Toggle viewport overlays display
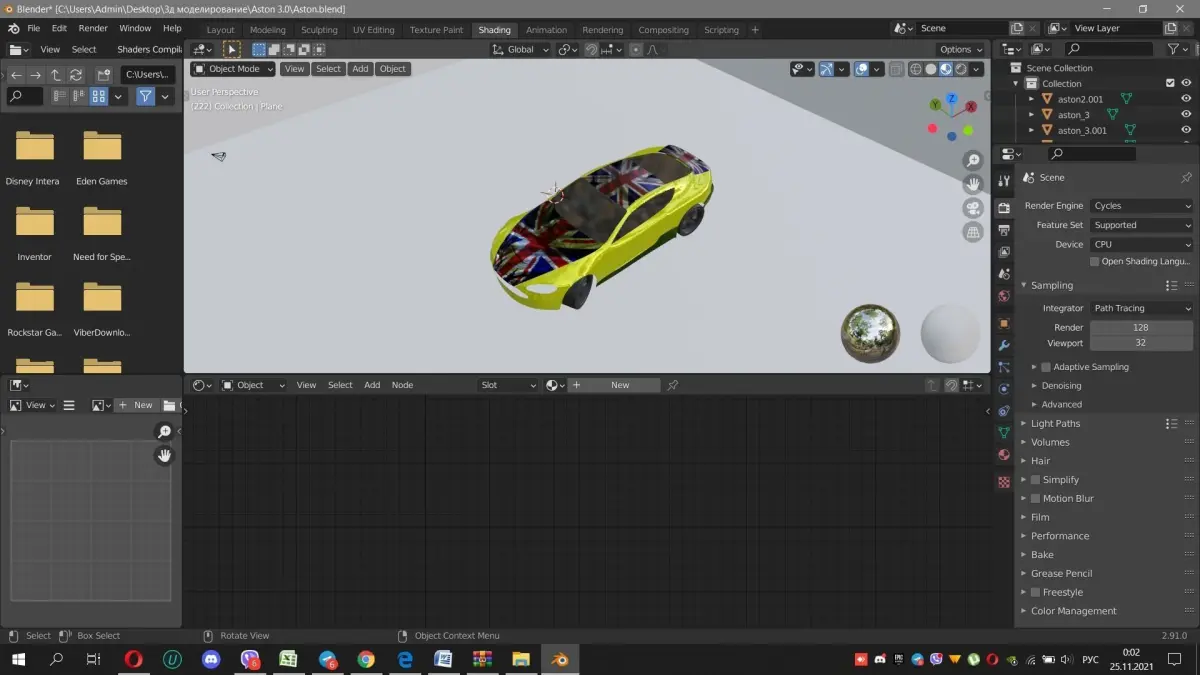This screenshot has height=675, width=1200. (x=862, y=69)
